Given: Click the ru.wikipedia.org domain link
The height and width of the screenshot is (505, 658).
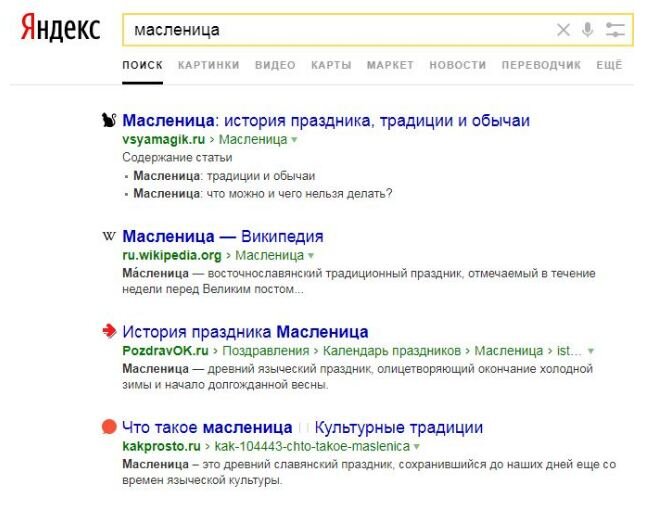Looking at the screenshot, I should (172, 255).
